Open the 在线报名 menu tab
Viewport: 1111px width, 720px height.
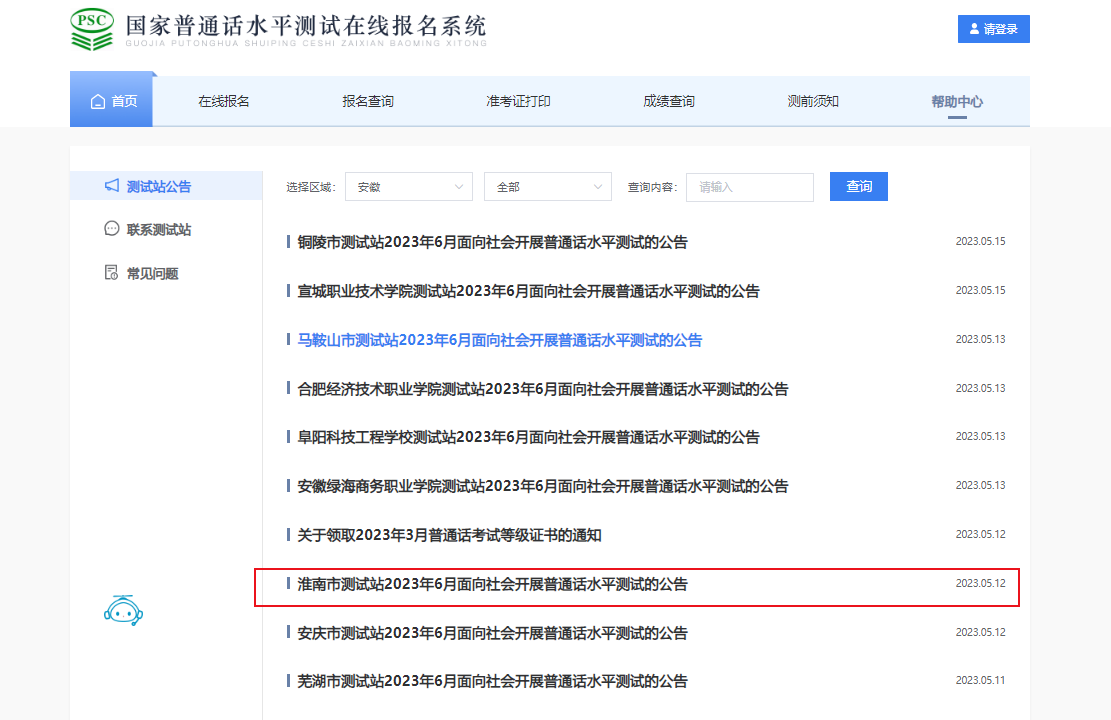pos(224,101)
